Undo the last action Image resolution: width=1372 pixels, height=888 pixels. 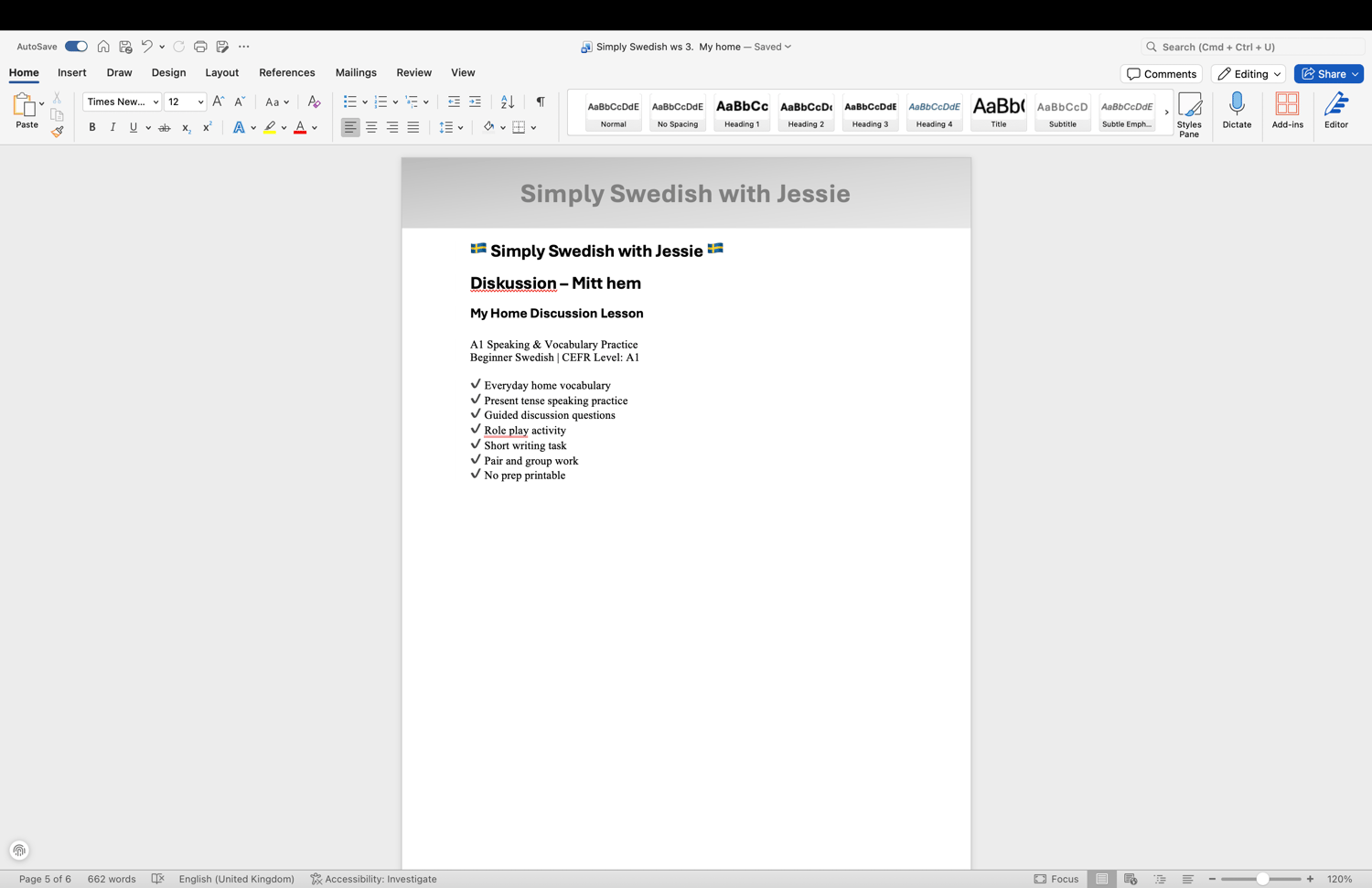point(146,47)
